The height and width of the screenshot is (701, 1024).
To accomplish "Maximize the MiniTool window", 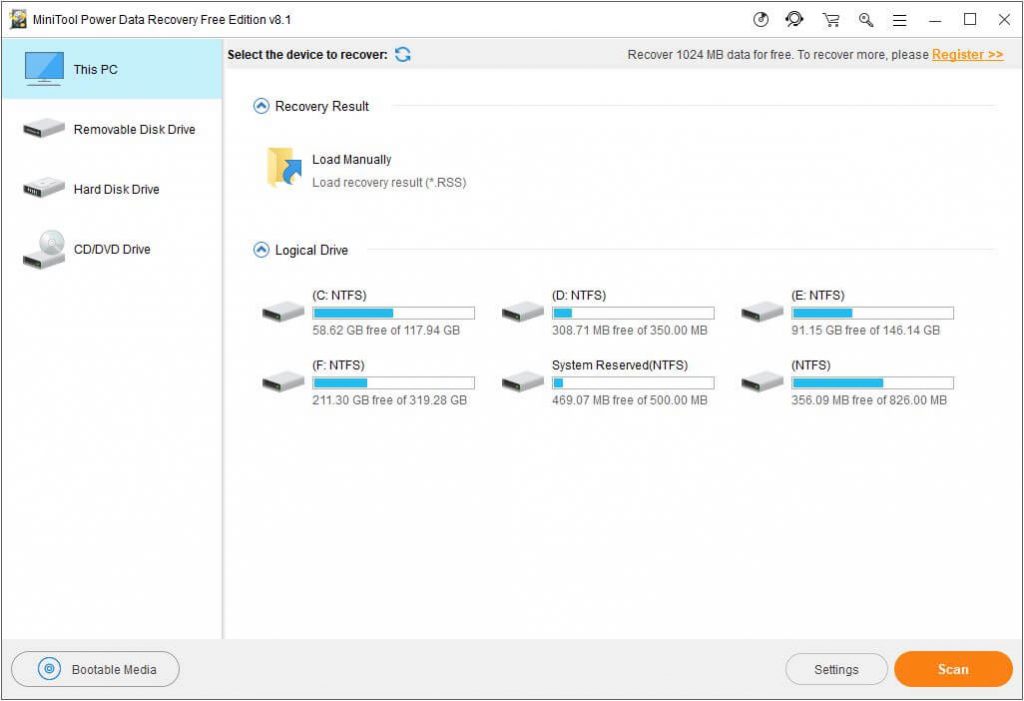I will pos(970,20).
